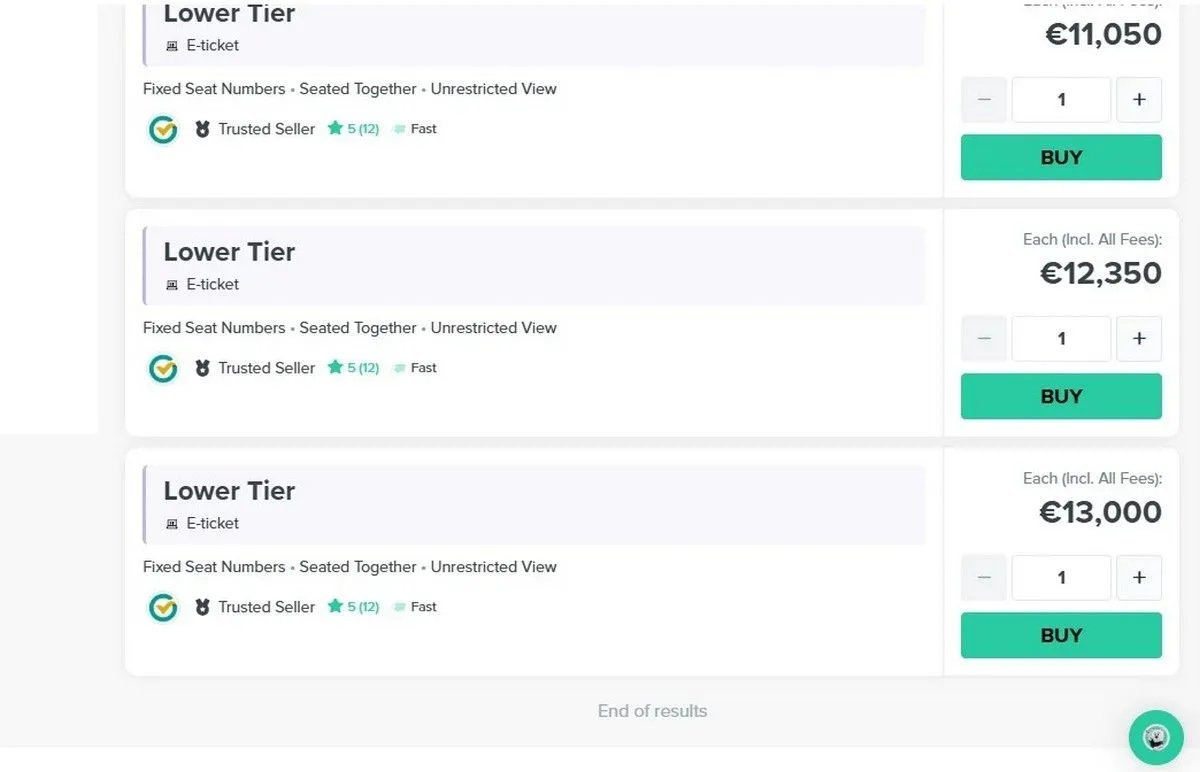Open the live chat support widget
This screenshot has height=772, width=1200.
(1156, 738)
